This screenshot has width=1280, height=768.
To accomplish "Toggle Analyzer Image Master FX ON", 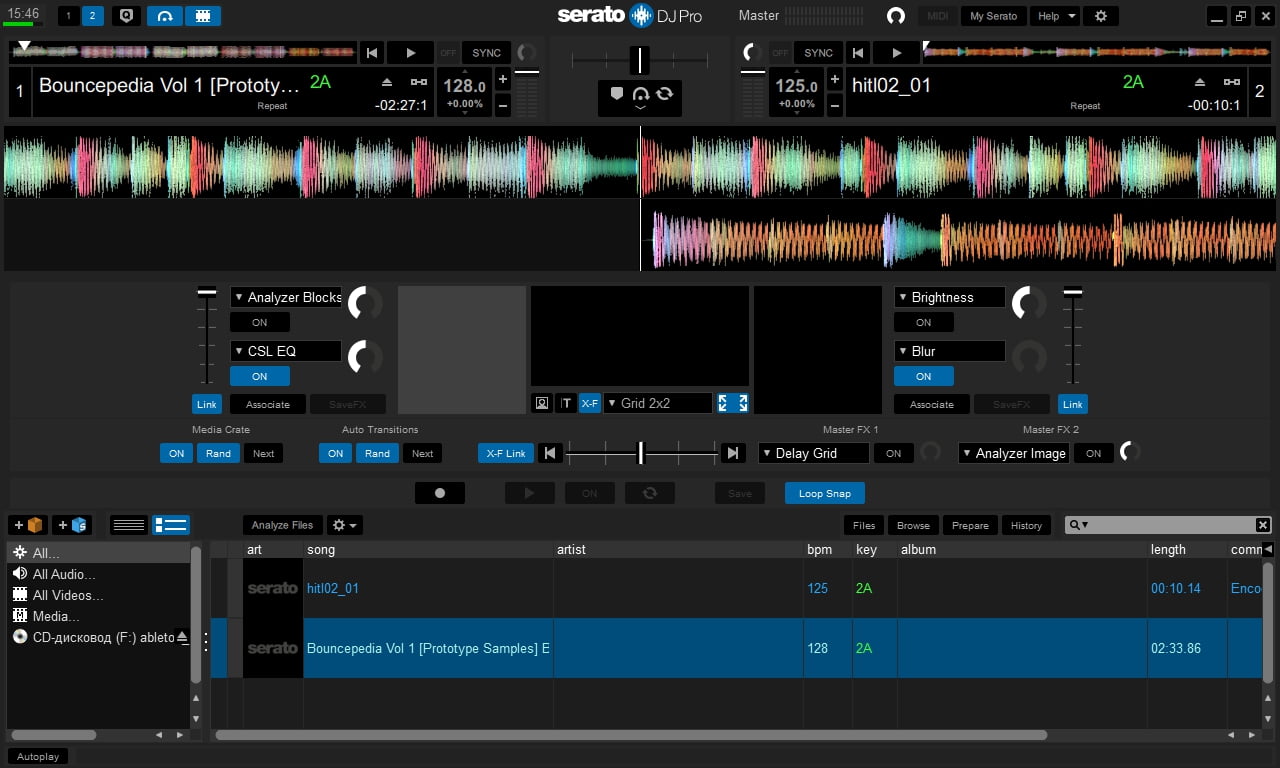I will 1094,453.
